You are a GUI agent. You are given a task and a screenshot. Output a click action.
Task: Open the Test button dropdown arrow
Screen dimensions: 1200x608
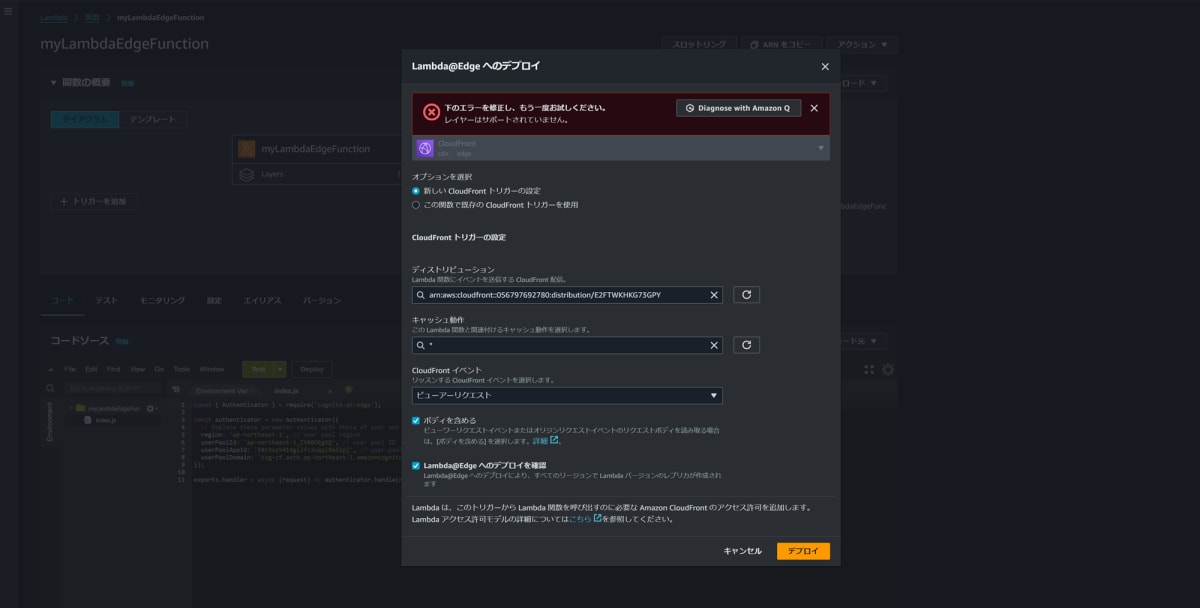[x=280, y=369]
